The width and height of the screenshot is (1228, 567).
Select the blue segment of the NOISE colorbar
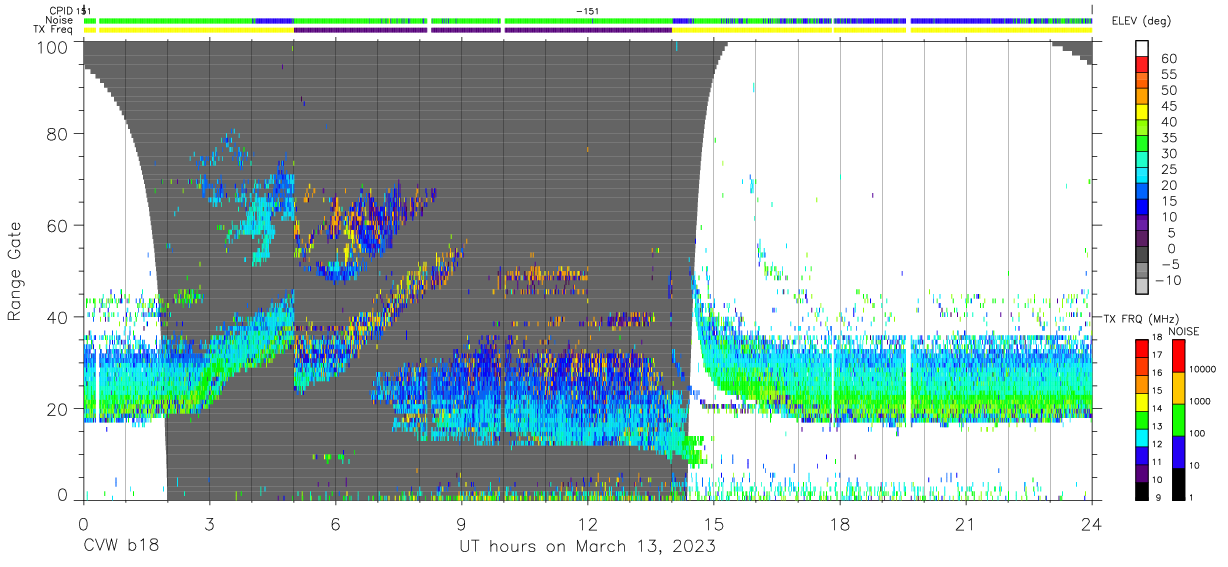point(1179,451)
